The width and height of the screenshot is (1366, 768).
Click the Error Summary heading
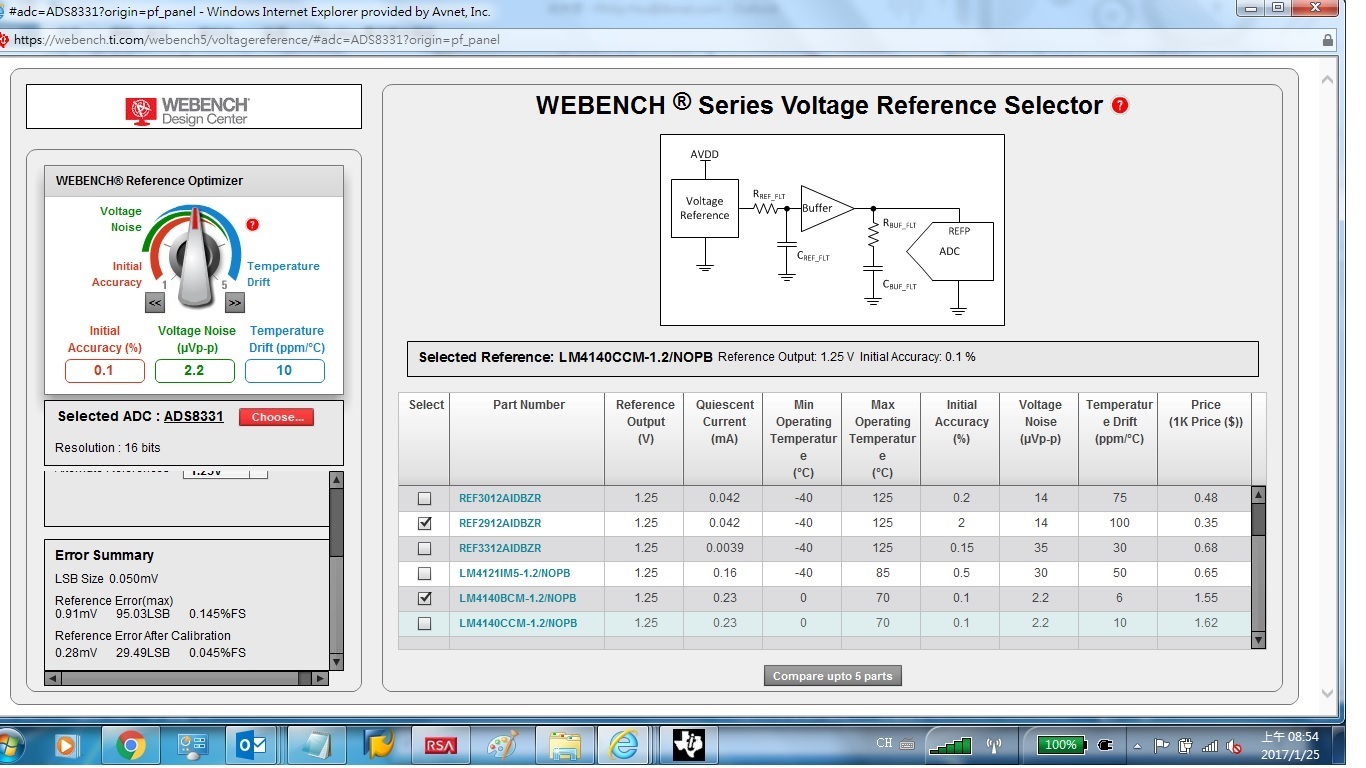tap(104, 555)
